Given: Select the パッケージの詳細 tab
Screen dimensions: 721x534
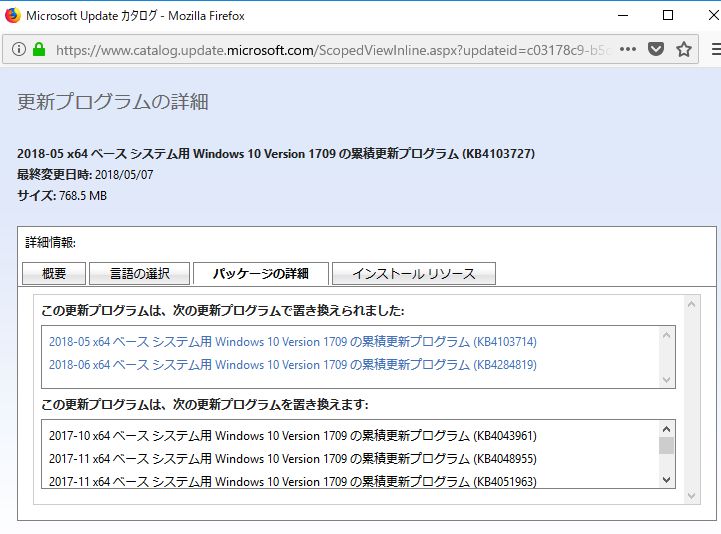Looking at the screenshot, I should point(261,274).
